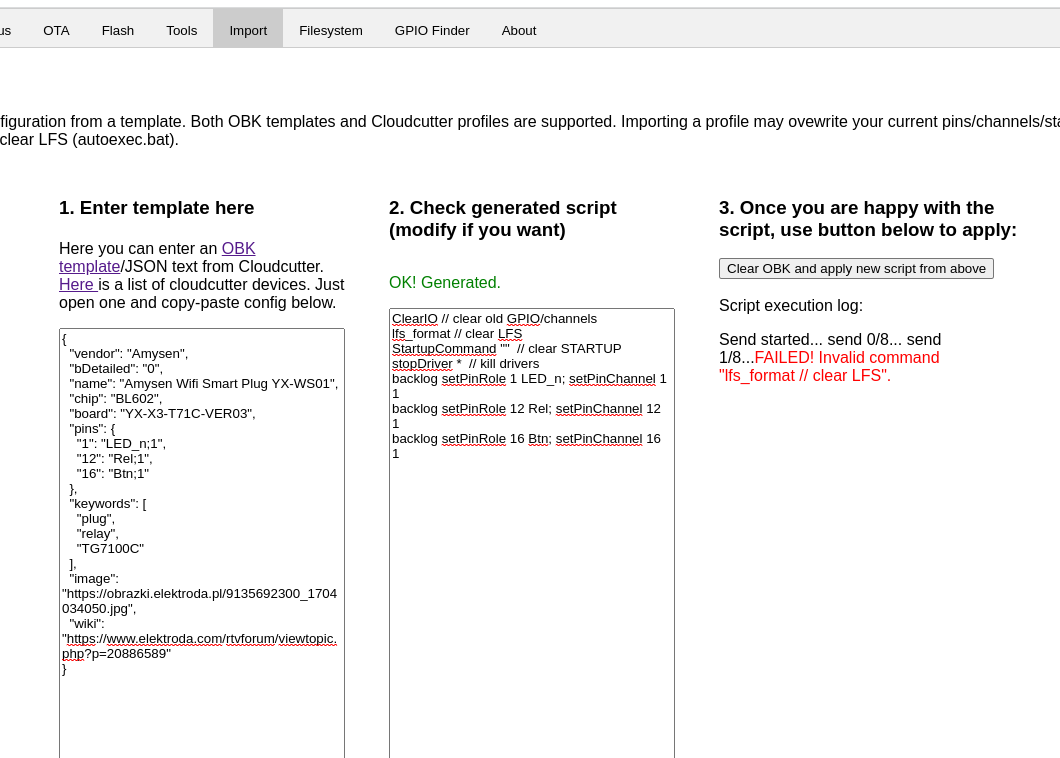This screenshot has width=1060, height=758.
Task: Click the obrazki.elektroda.pl image URL text
Action: pos(199,601)
